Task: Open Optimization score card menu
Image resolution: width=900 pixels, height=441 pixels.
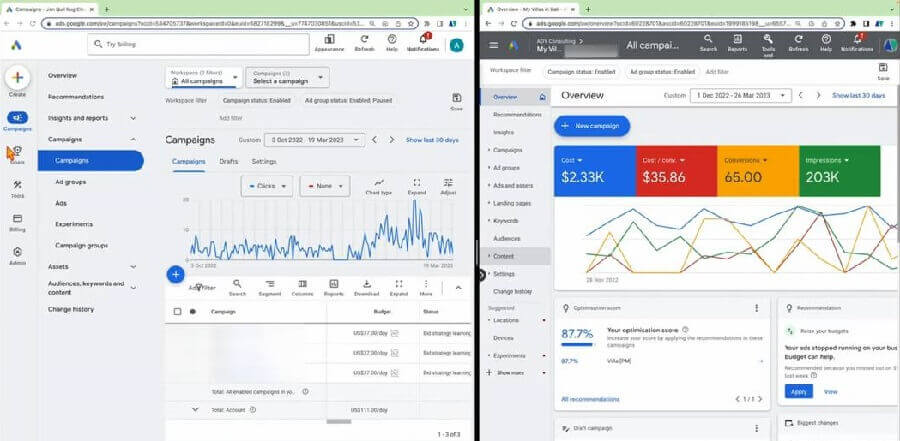Action: (757, 308)
